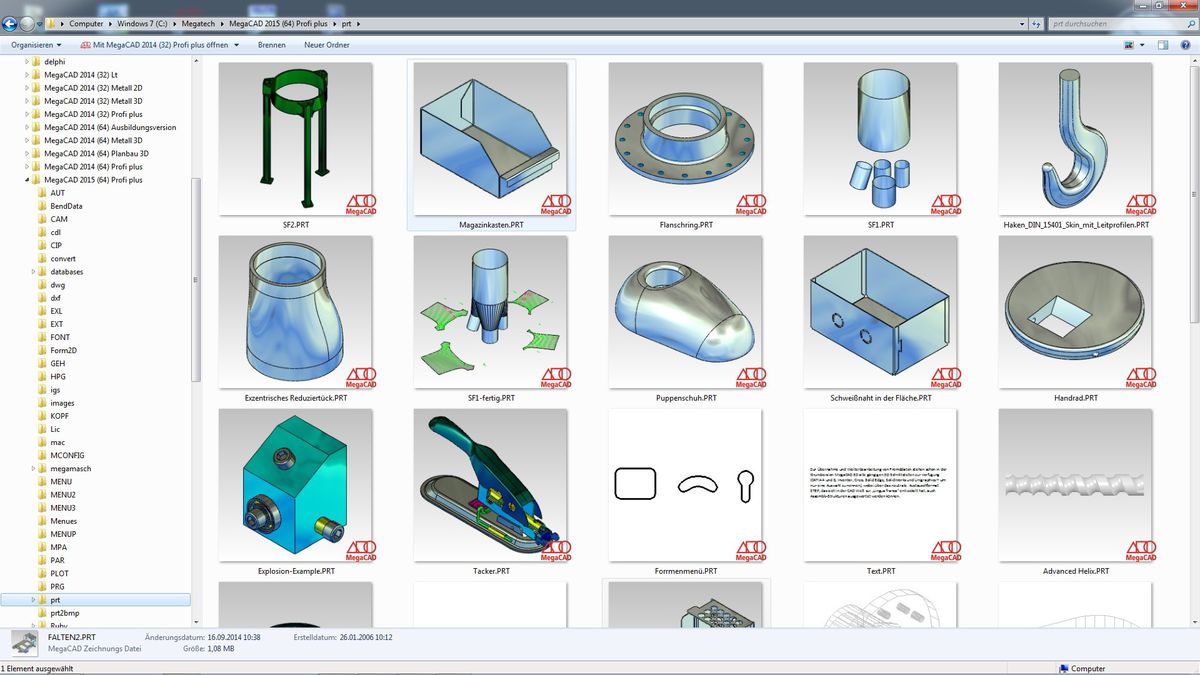Select the FONT folder in sidebar

[x=60, y=338]
